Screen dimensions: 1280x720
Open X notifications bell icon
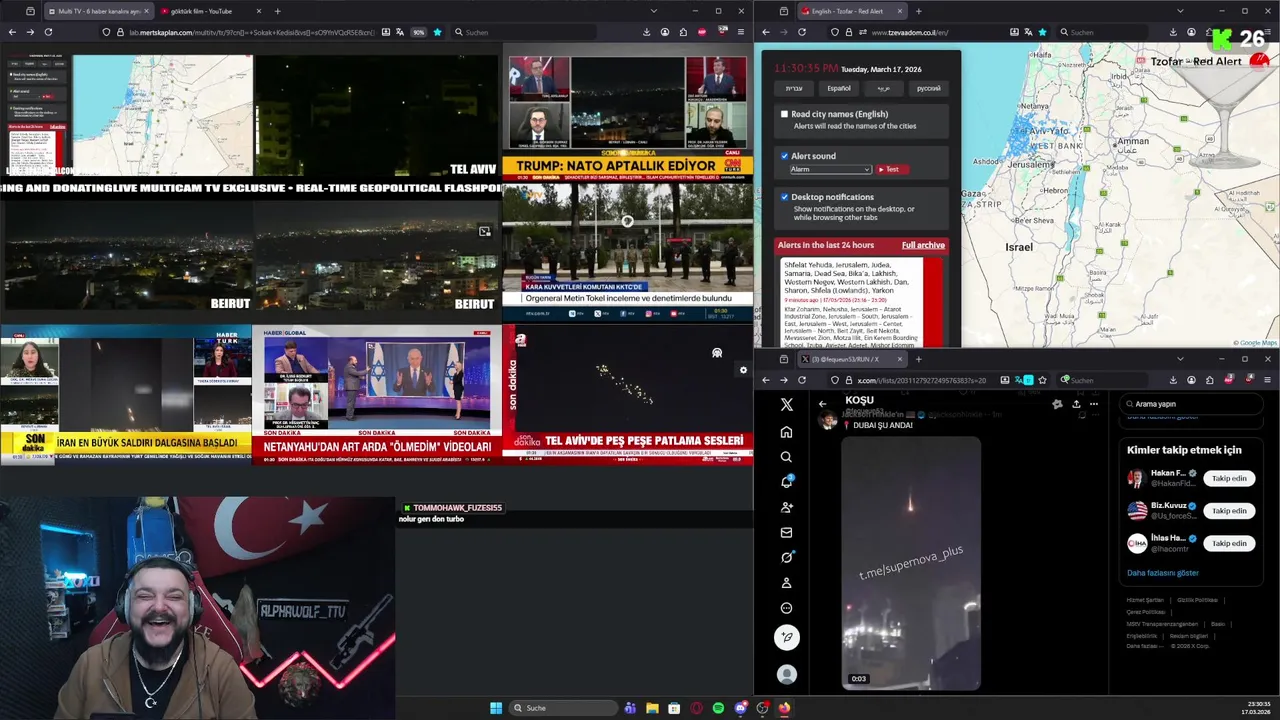point(786,482)
